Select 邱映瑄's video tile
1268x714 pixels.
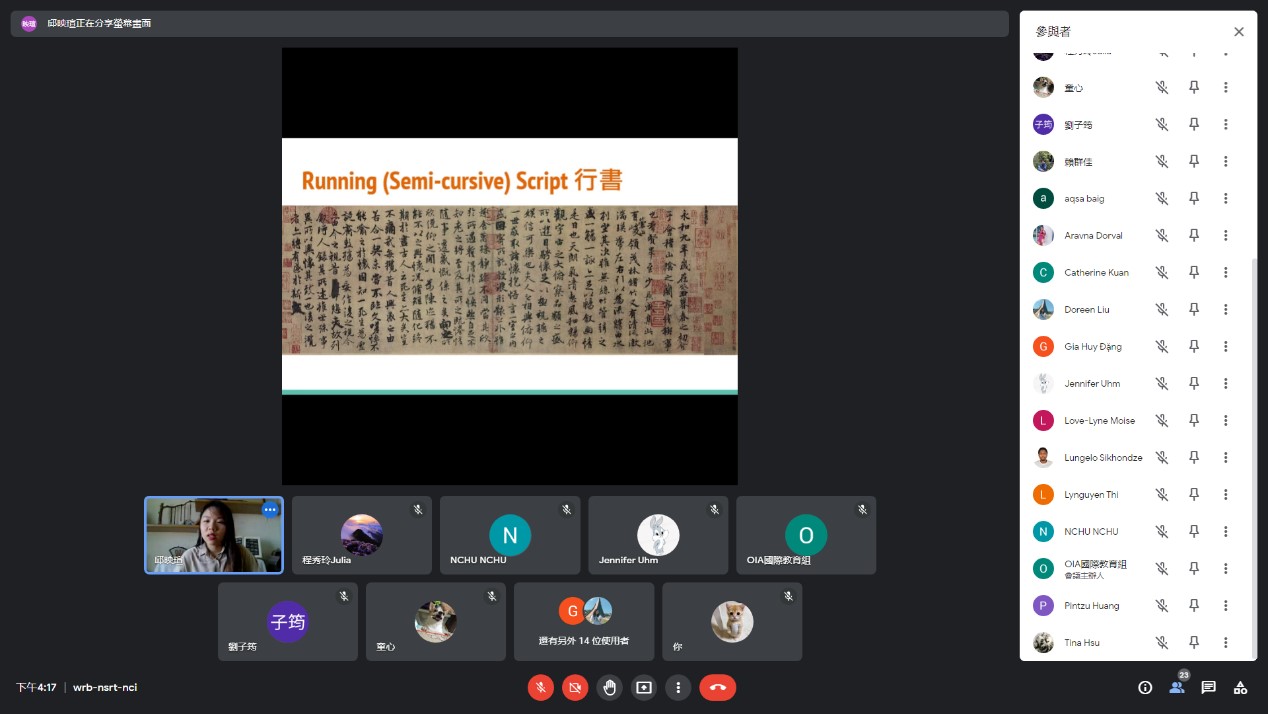click(x=214, y=535)
